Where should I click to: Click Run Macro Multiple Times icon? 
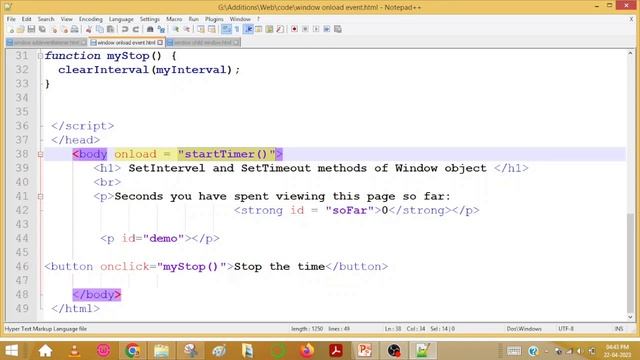point(327,29)
